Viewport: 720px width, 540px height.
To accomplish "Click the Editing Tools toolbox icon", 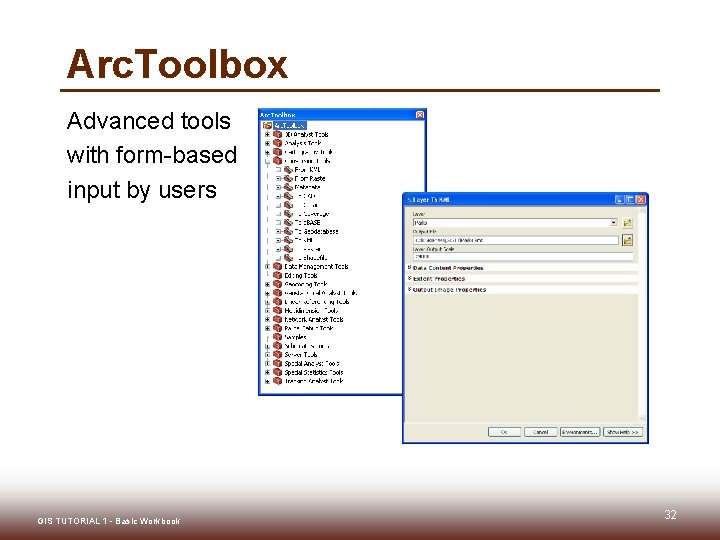I will [277, 275].
